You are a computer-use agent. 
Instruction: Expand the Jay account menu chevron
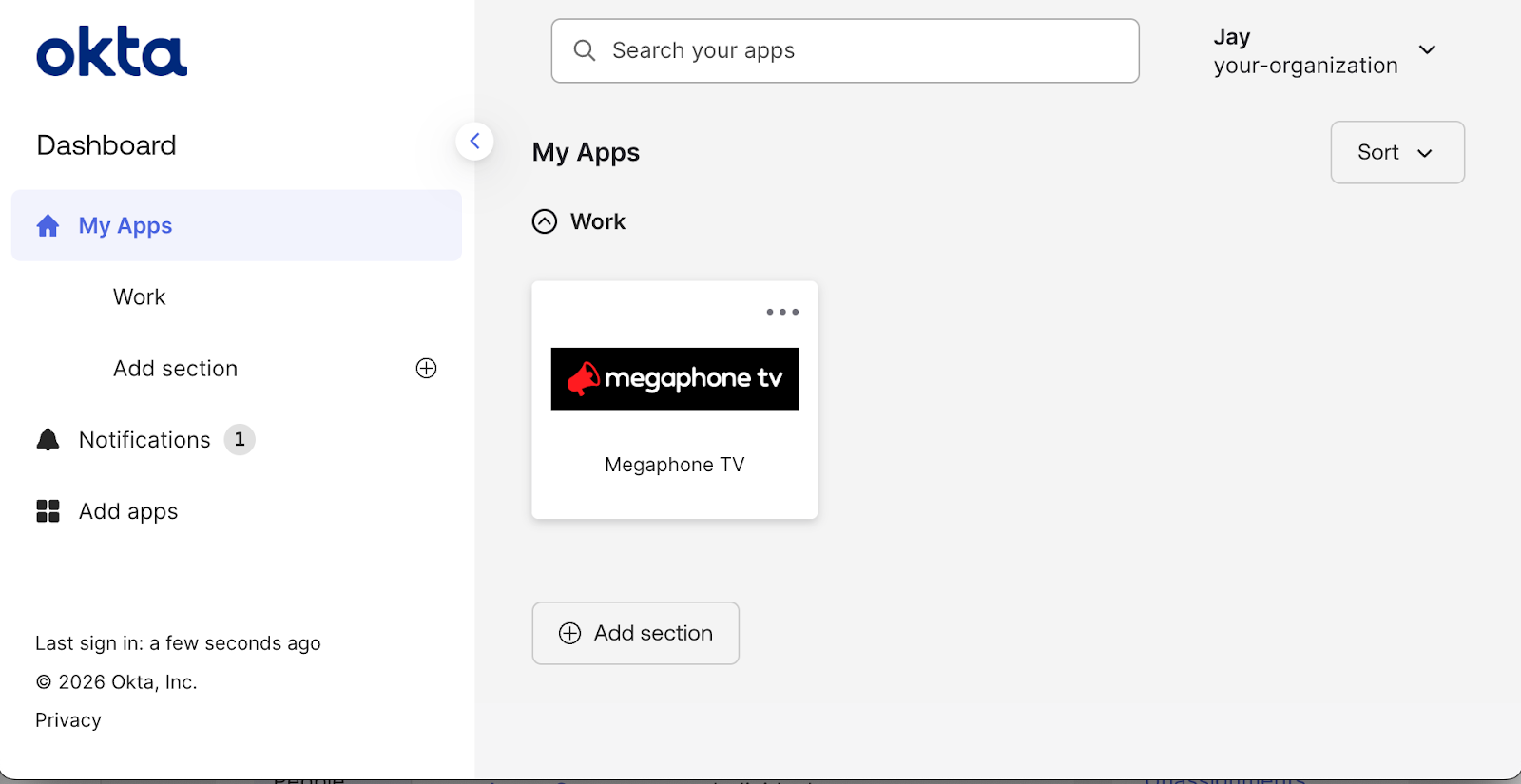(1427, 49)
